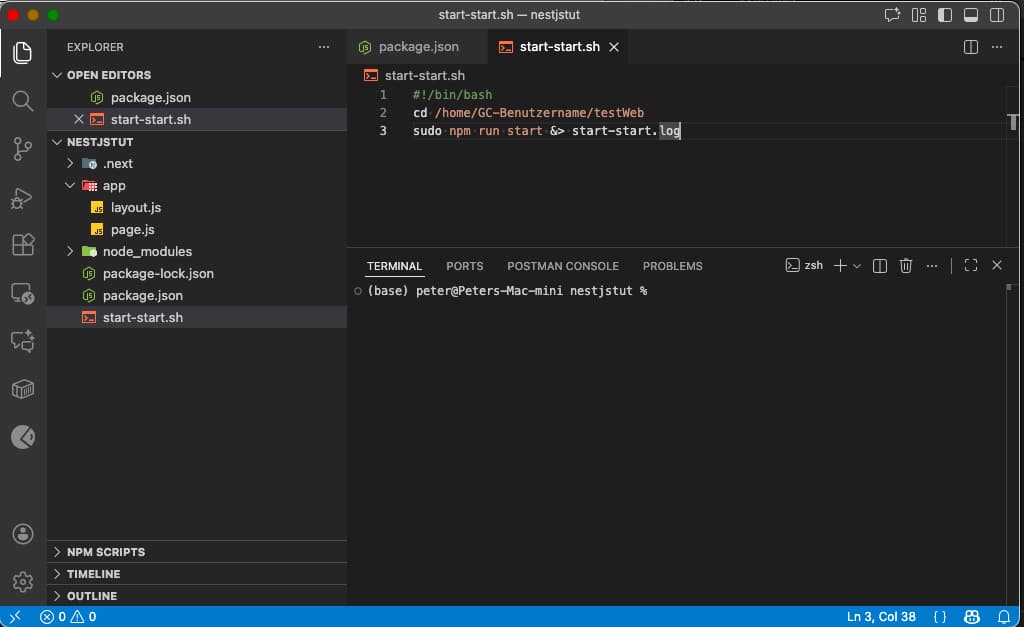Image resolution: width=1024 pixels, height=627 pixels.
Task: Select start-start.sh in the NESTJSTUT tree
Action: click(142, 317)
